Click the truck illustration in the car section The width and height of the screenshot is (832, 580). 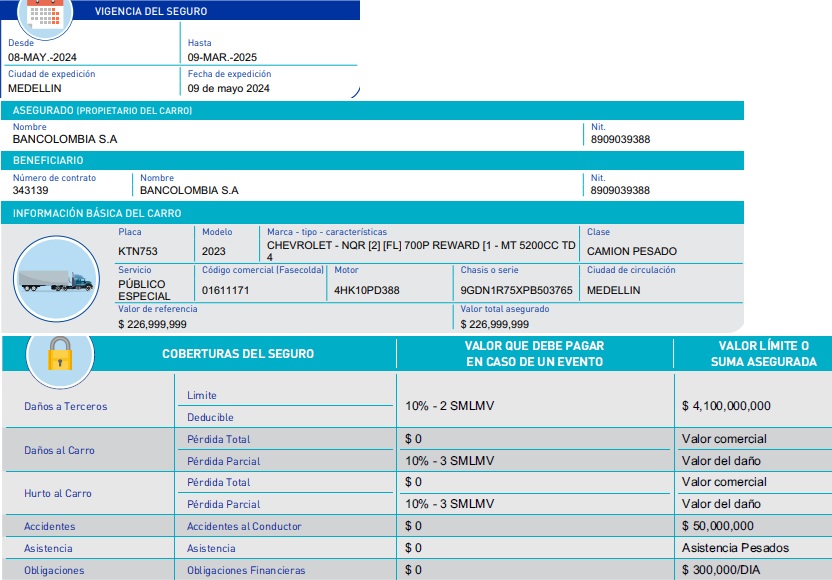pyautogui.click(x=57, y=279)
